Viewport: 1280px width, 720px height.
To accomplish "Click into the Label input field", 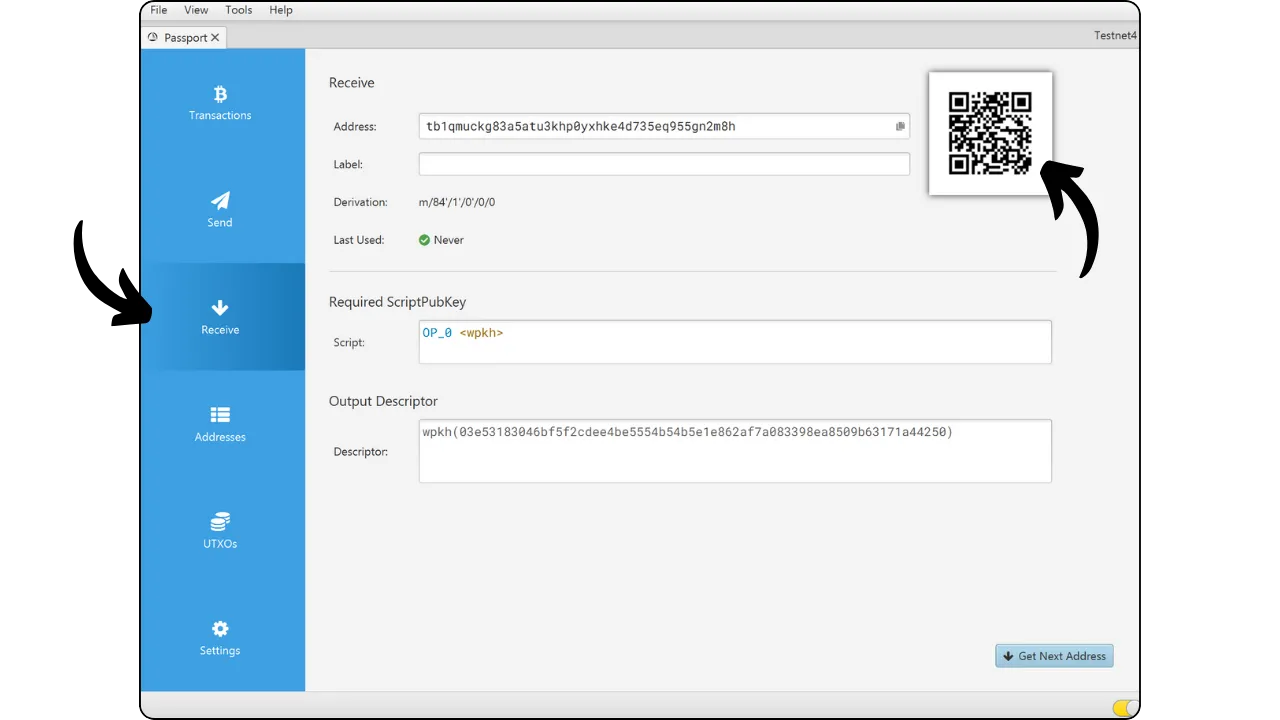I will pyautogui.click(x=664, y=164).
